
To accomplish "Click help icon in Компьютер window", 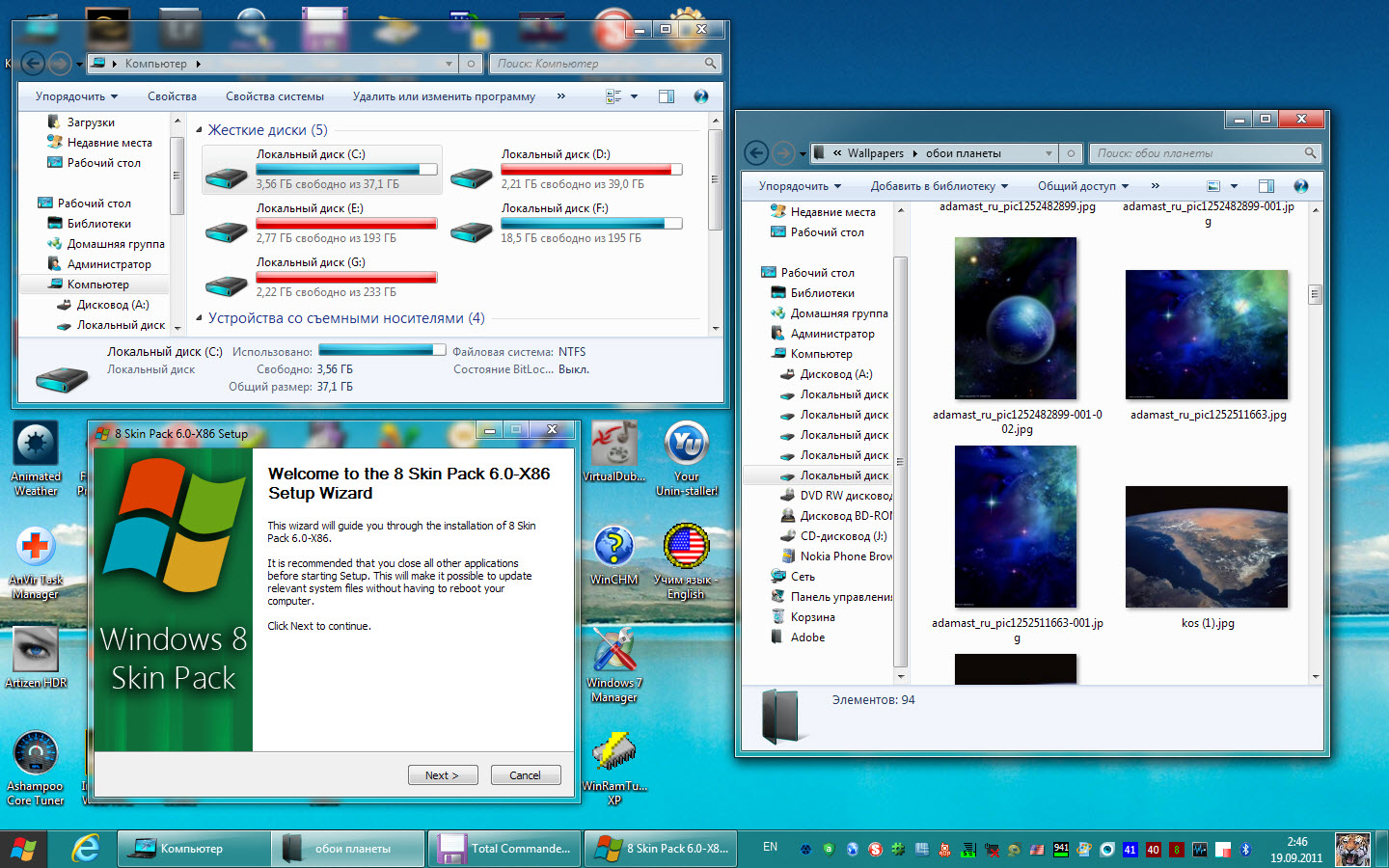I will (701, 96).
